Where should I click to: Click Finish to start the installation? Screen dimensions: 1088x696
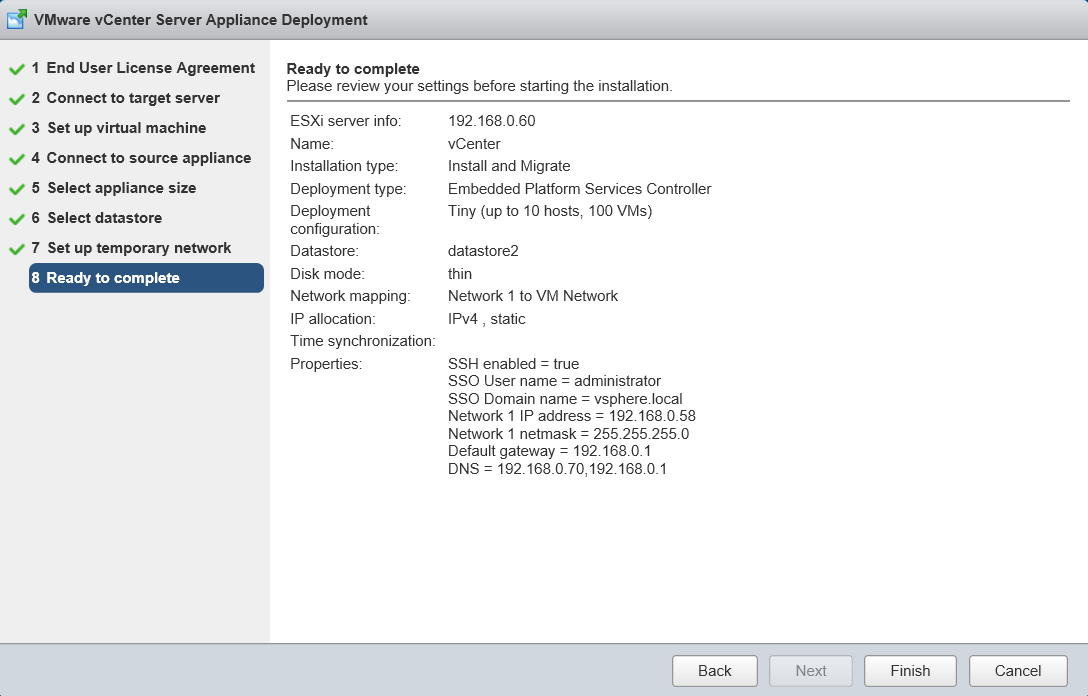point(910,671)
